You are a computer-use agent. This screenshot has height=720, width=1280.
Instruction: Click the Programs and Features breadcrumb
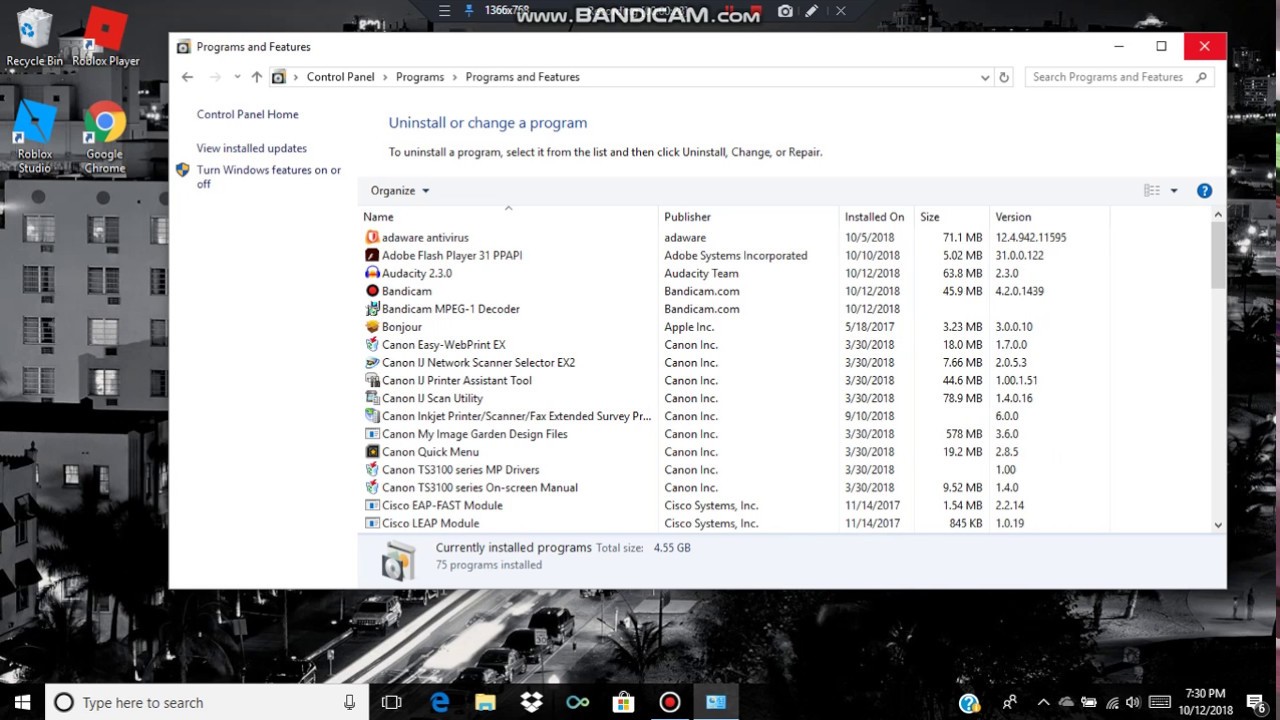point(522,77)
